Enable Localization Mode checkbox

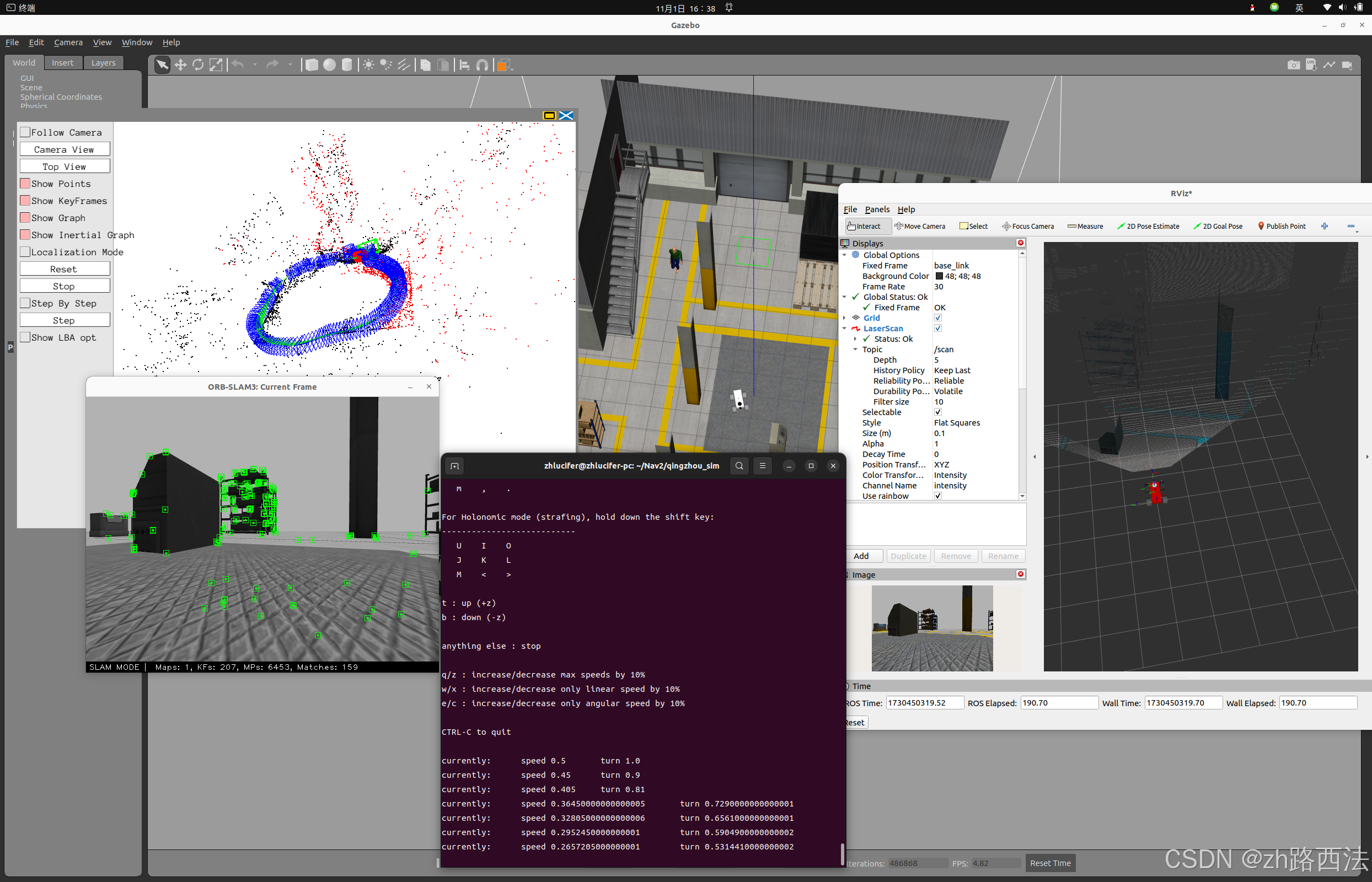coord(25,252)
